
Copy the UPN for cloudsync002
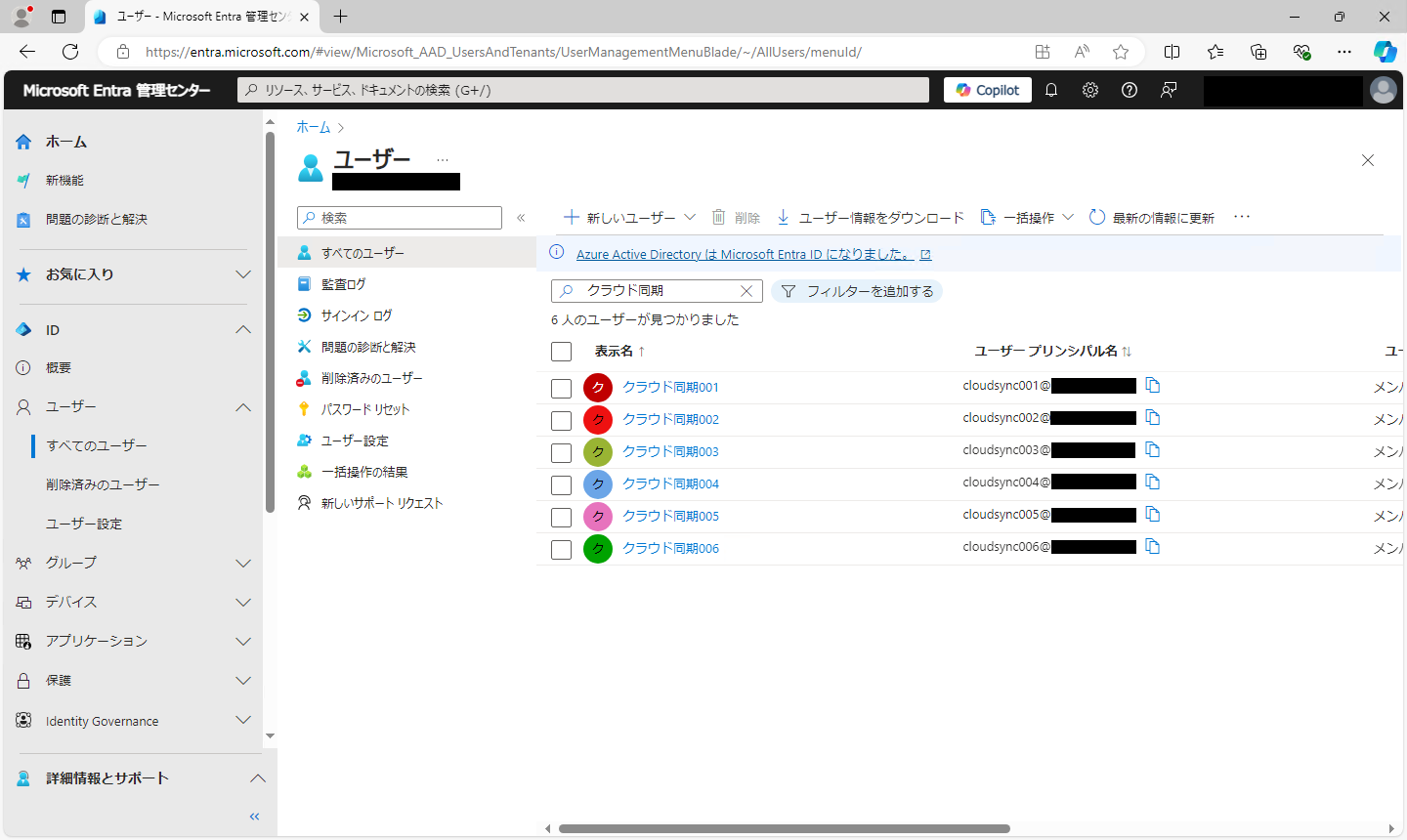(1153, 418)
